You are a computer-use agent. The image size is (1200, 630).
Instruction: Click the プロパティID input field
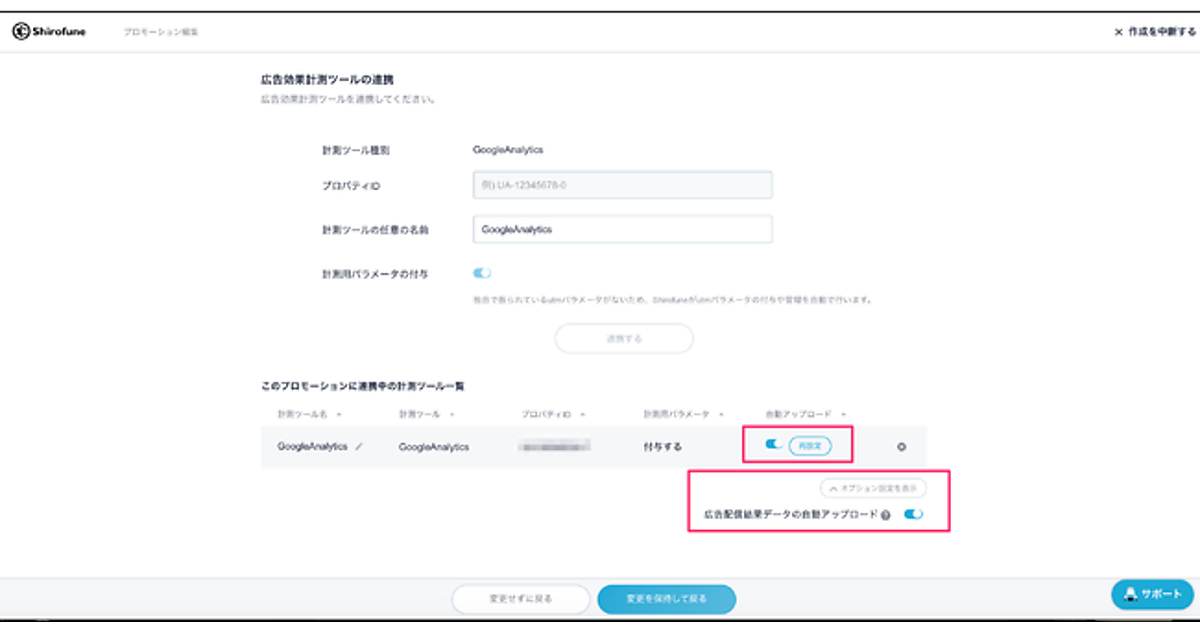pos(622,186)
